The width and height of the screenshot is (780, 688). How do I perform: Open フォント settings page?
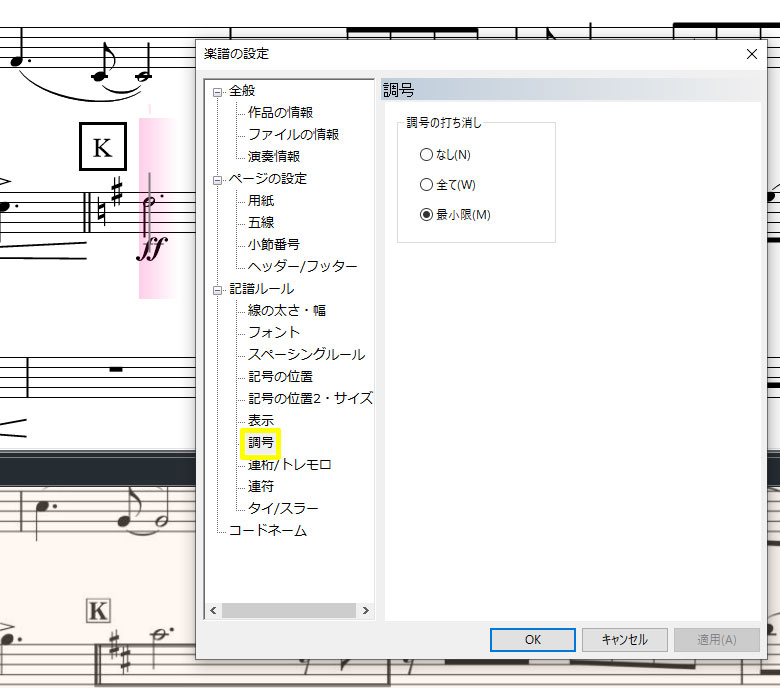point(274,332)
